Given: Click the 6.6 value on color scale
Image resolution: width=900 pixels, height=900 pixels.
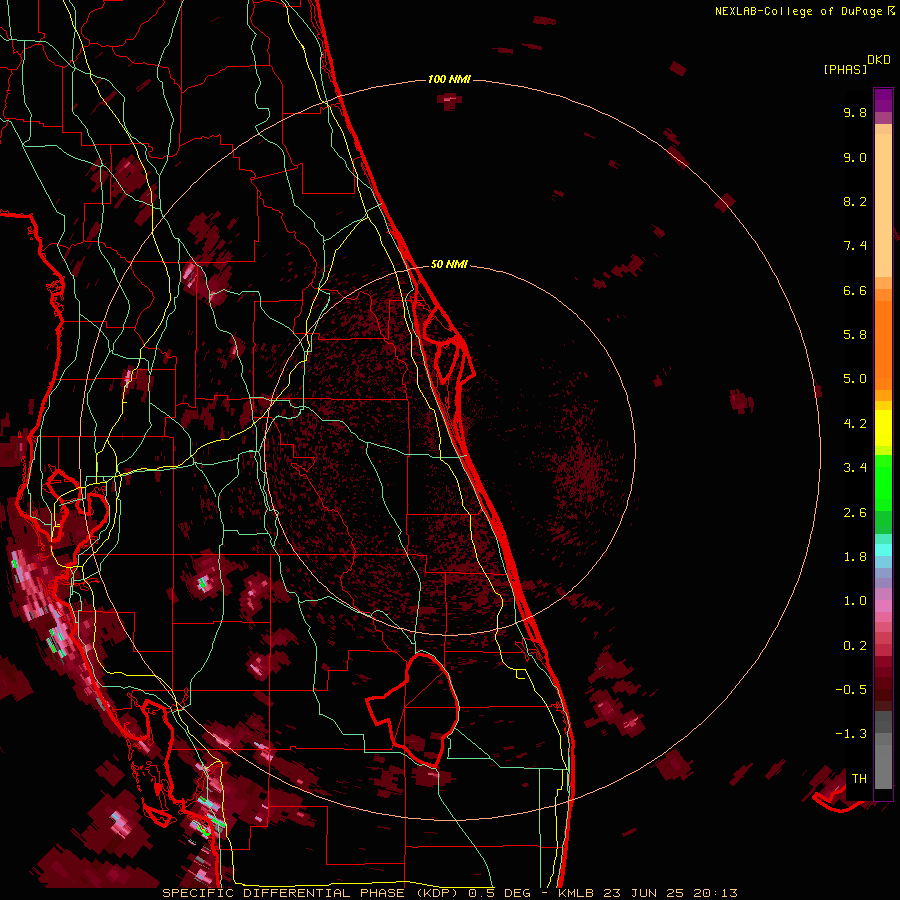Looking at the screenshot, I should click(855, 290).
